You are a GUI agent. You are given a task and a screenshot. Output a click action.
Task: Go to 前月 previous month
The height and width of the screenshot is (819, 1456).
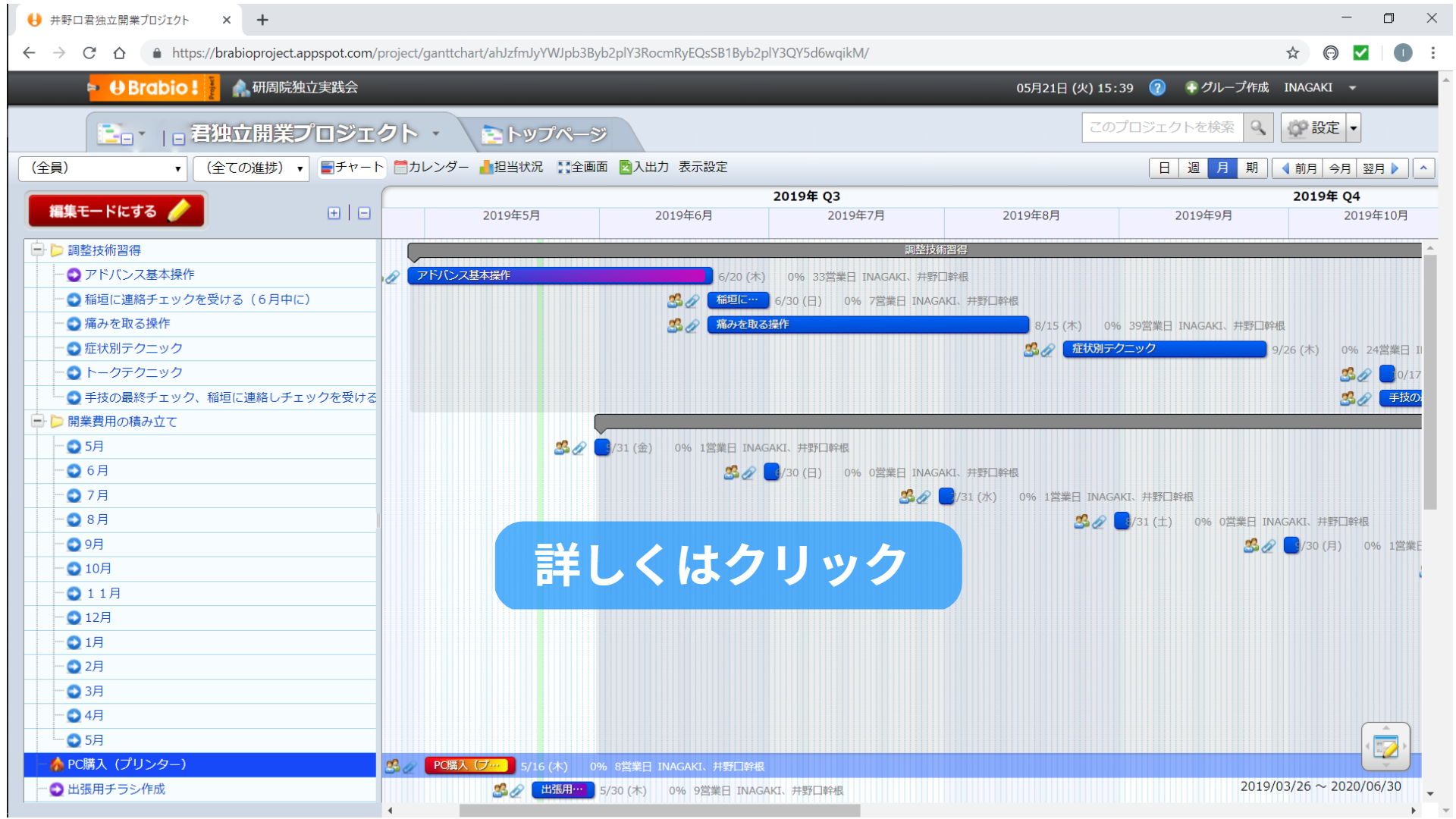coord(1298,168)
